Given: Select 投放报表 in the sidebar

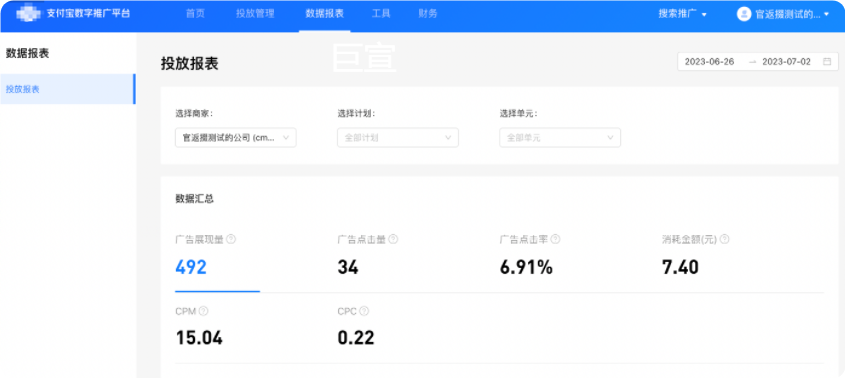Looking at the screenshot, I should pyautogui.click(x=67, y=89).
